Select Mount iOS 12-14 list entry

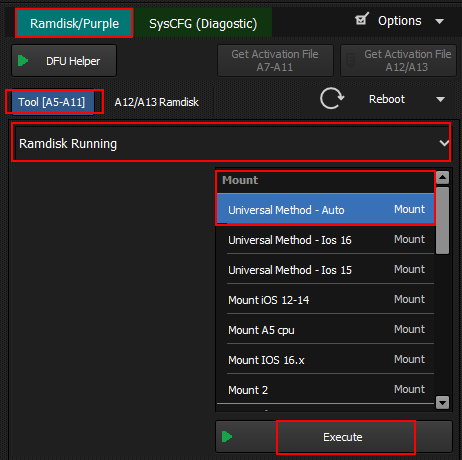pyautogui.click(x=326, y=300)
